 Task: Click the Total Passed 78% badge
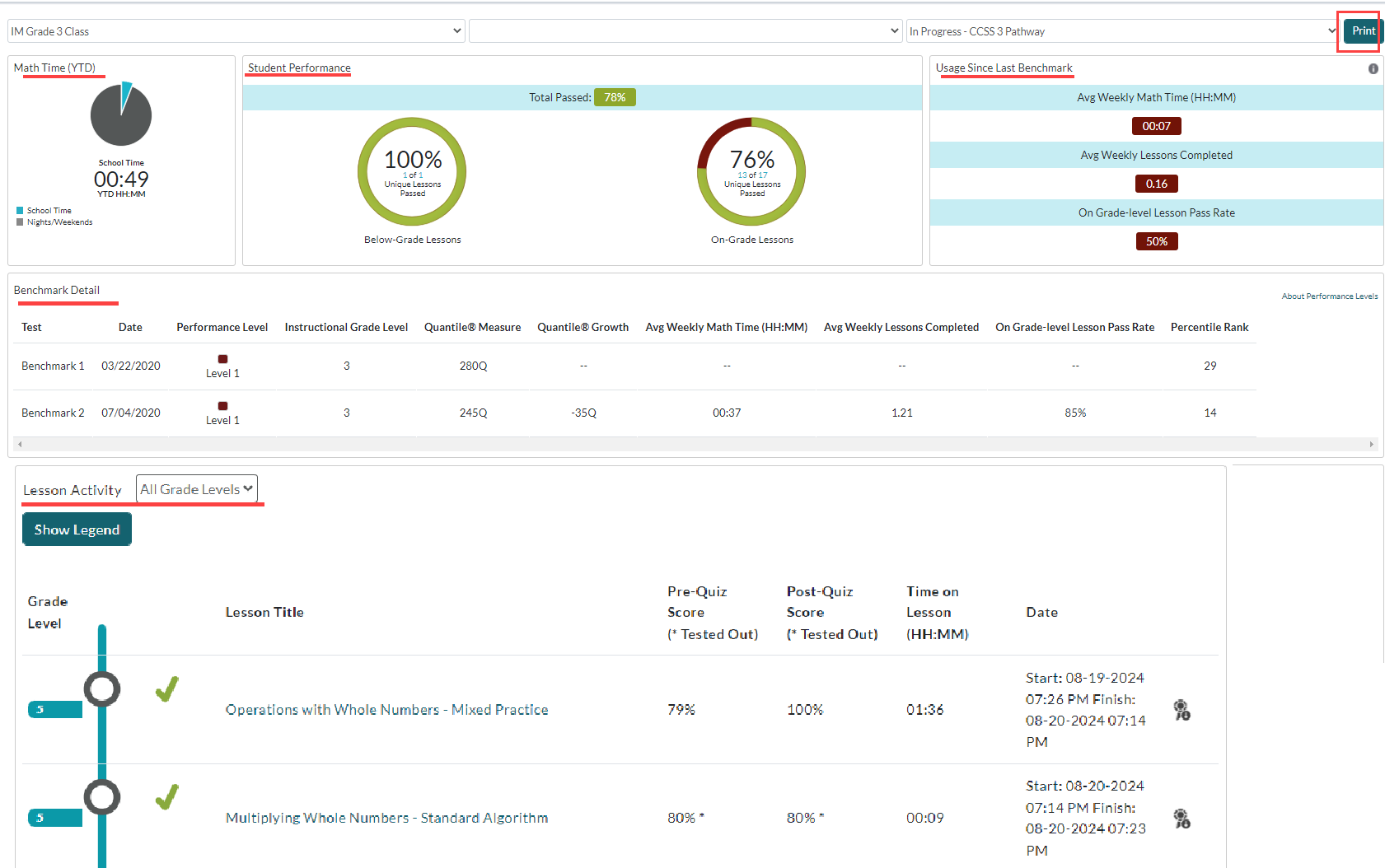[615, 97]
